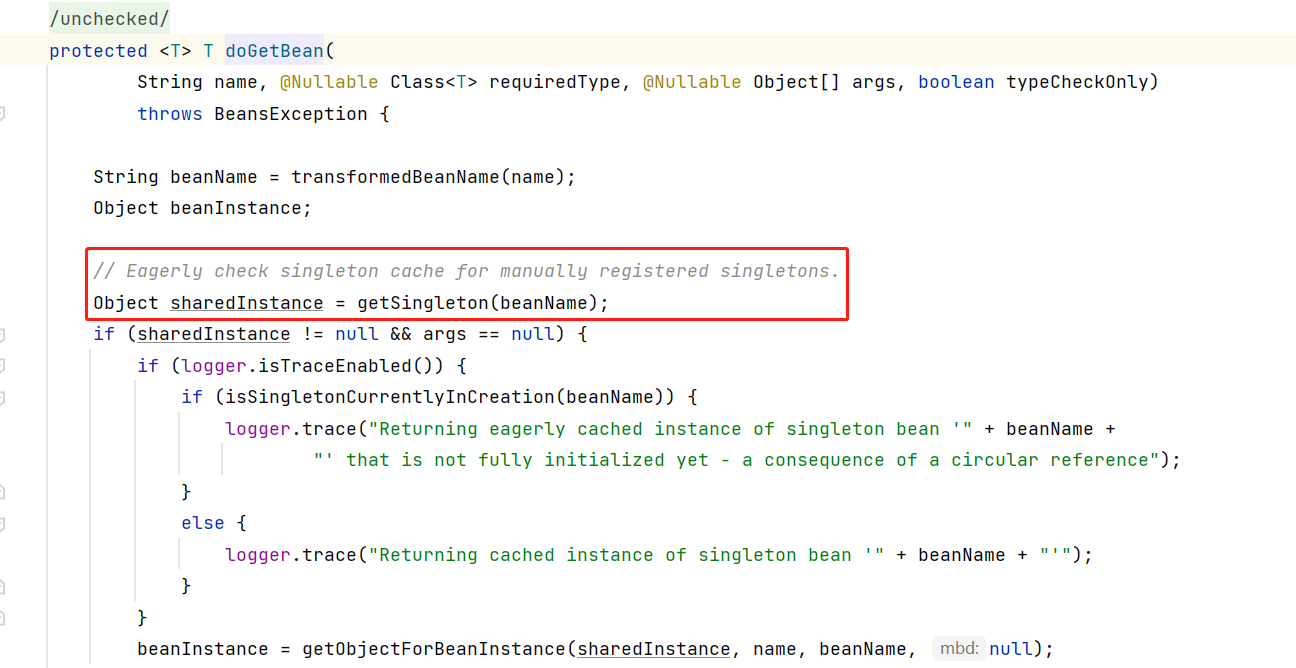Collapse the fold marker at throws BeansException line

coord(2,114)
